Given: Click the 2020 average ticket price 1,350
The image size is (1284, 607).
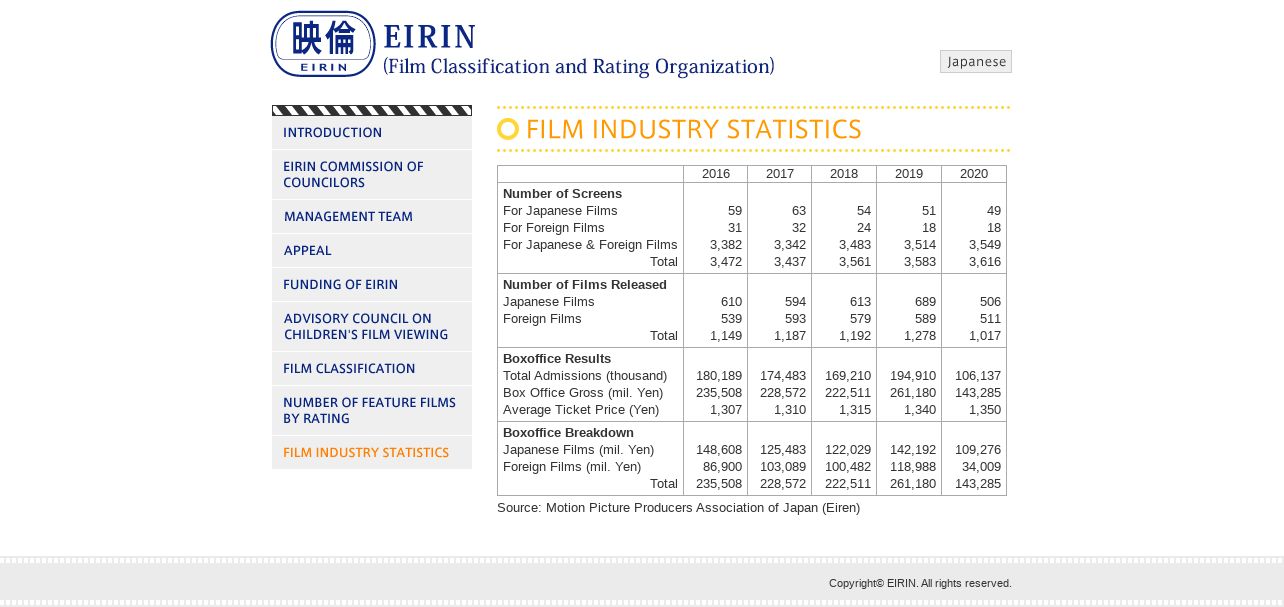Looking at the screenshot, I should [x=985, y=410].
